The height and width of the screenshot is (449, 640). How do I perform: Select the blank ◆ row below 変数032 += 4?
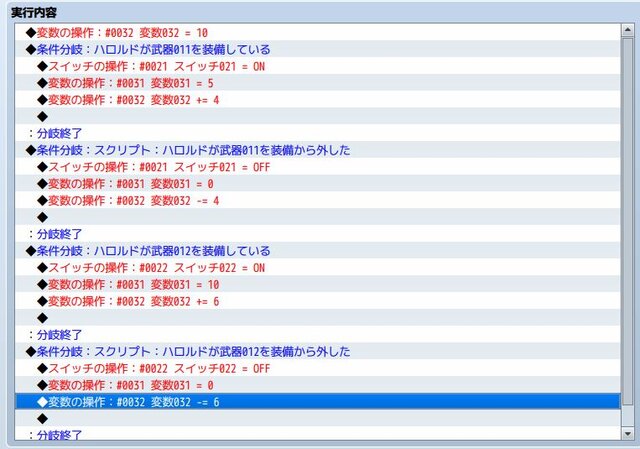tap(318, 116)
